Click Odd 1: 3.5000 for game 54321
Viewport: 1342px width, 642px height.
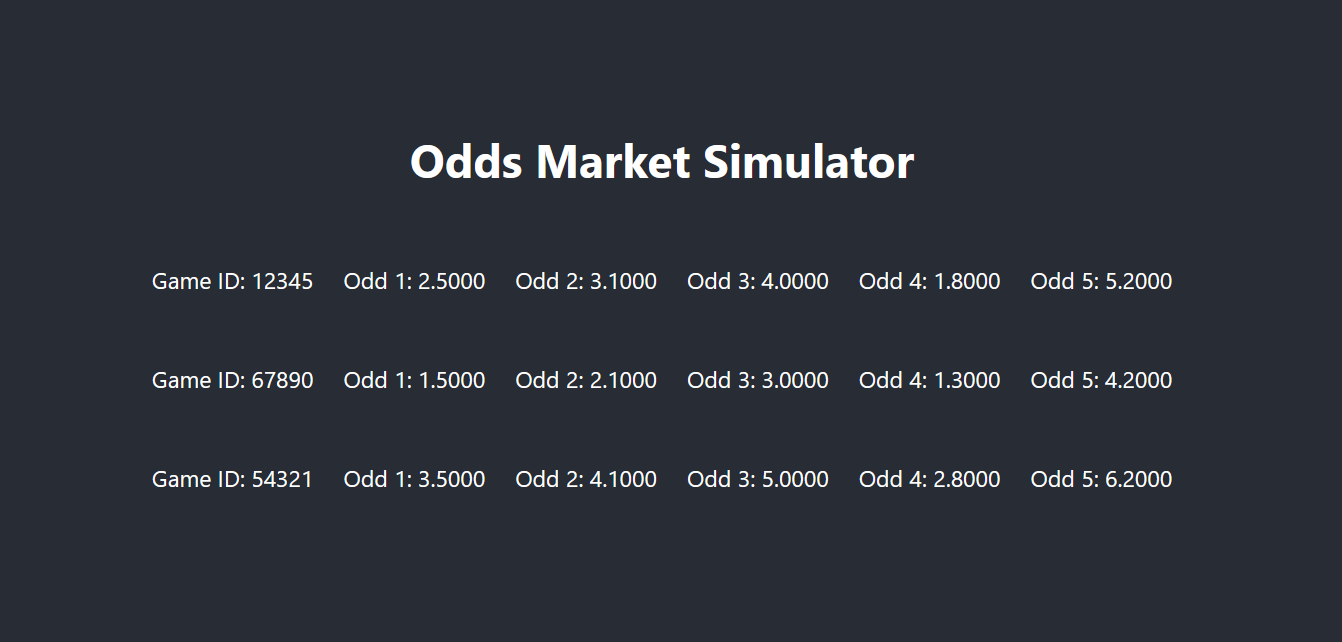point(414,479)
